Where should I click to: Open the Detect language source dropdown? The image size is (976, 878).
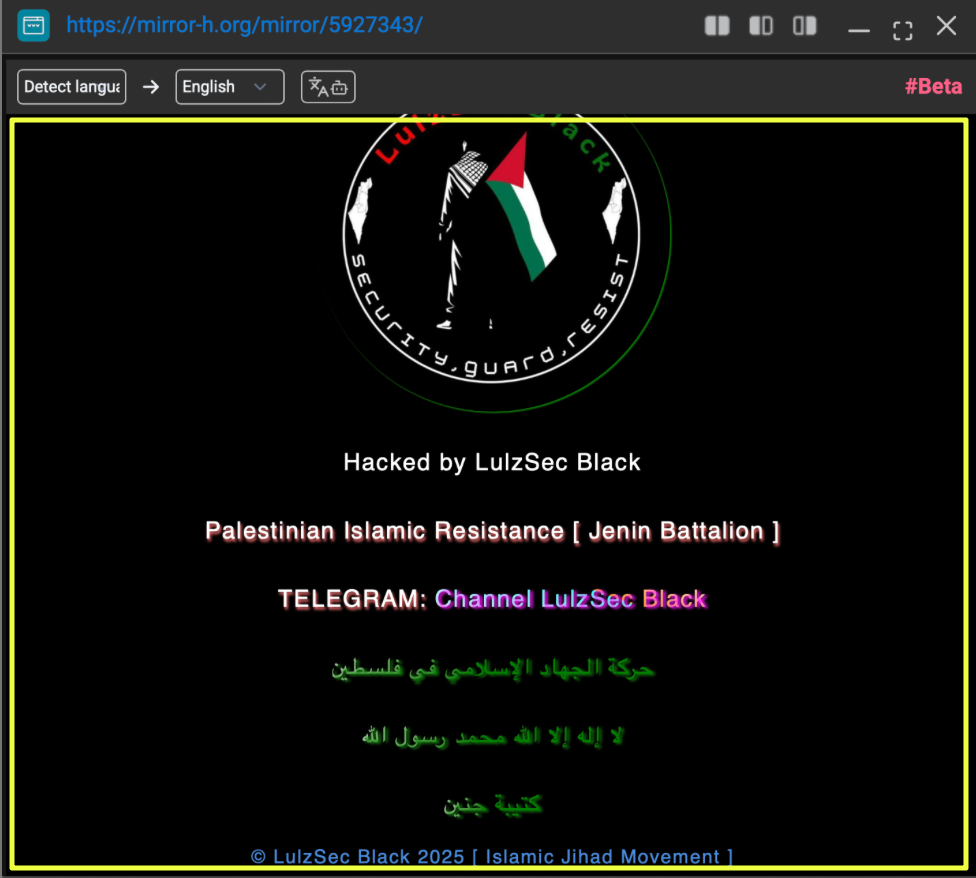72,87
